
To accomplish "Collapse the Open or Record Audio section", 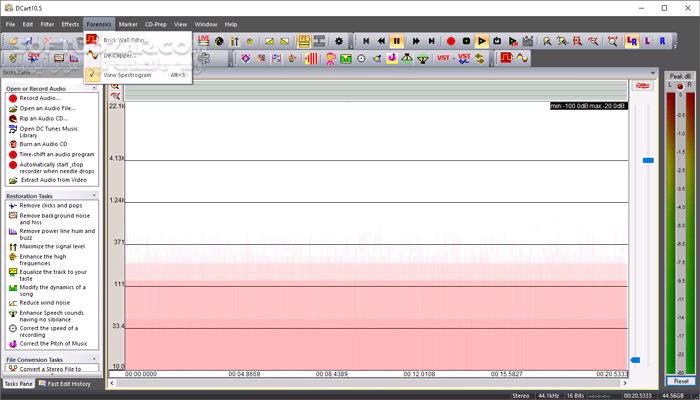I will click(x=94, y=88).
